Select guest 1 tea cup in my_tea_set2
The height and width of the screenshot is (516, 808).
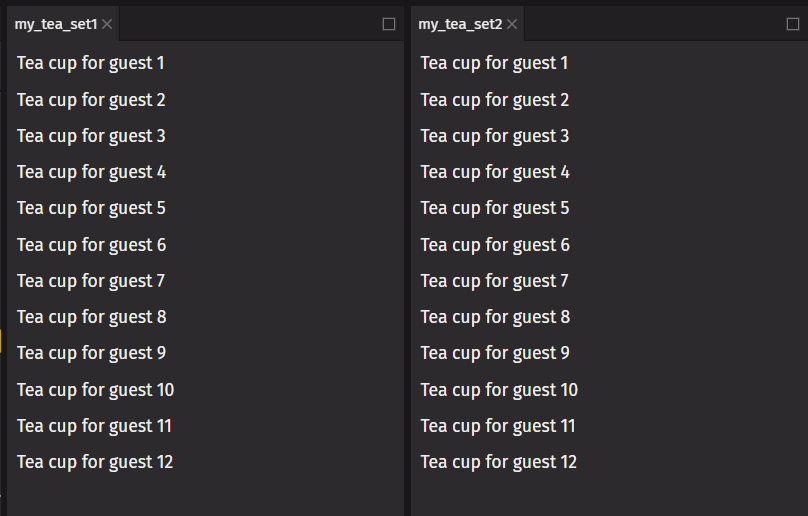495,63
